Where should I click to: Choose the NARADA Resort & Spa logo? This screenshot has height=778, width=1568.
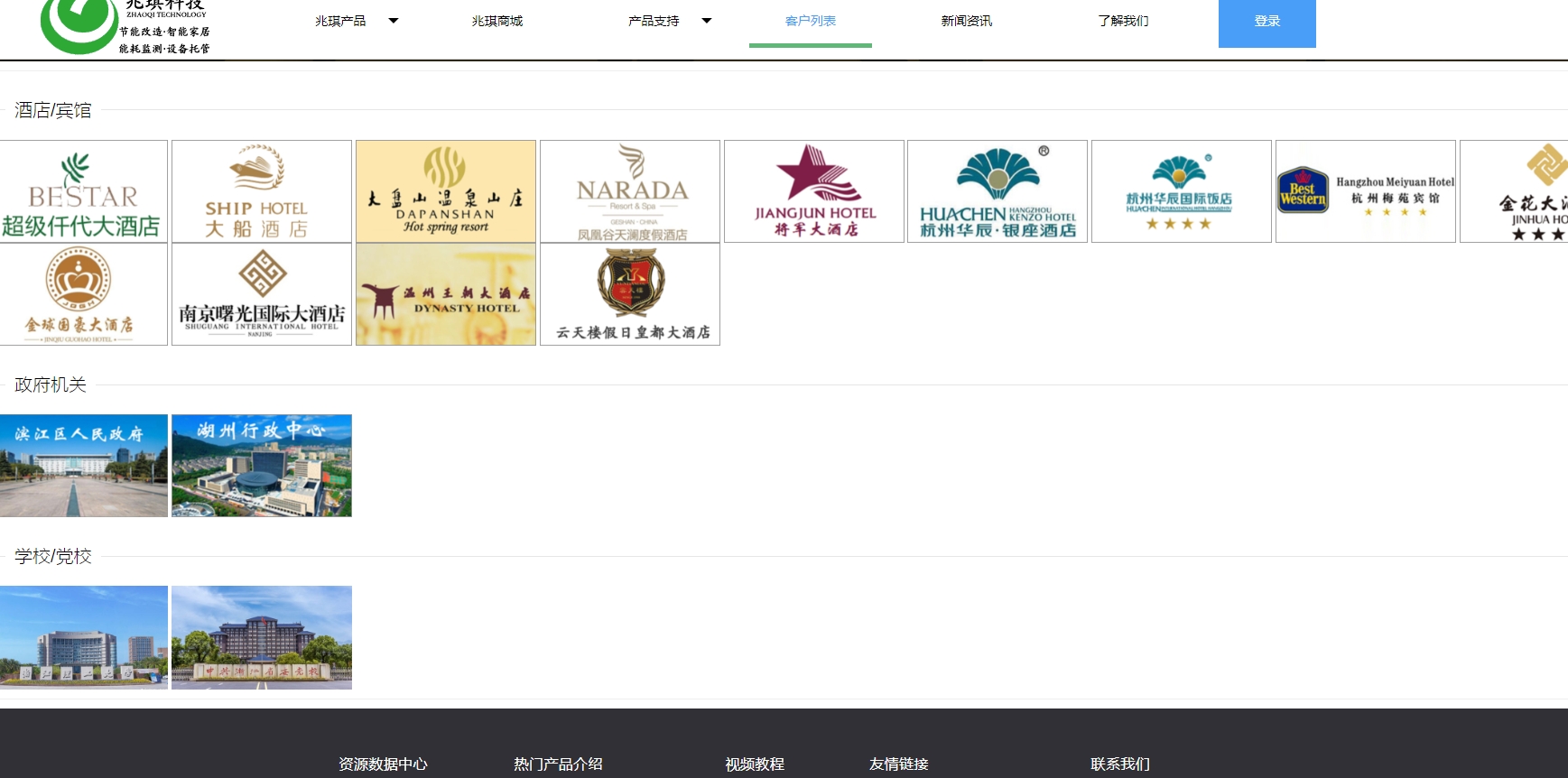pyautogui.click(x=630, y=191)
